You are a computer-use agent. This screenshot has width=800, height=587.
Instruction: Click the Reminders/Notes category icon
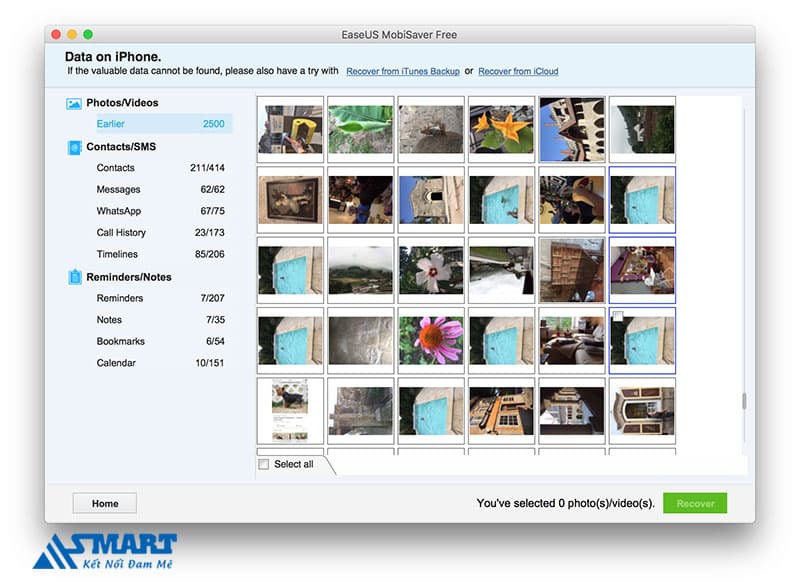74,277
